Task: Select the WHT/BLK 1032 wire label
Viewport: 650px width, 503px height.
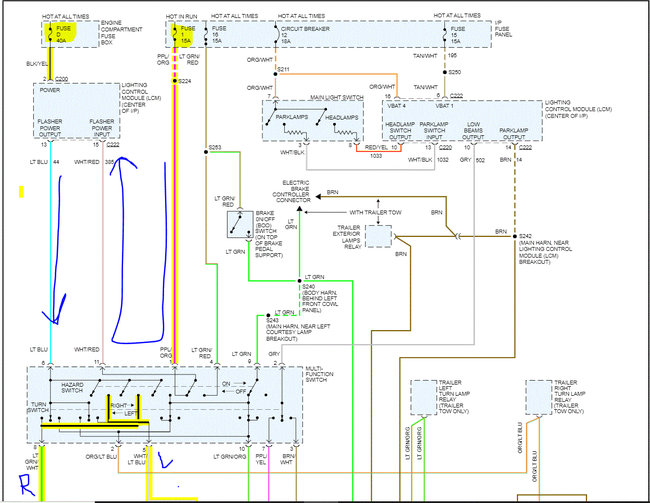Action: click(x=428, y=160)
